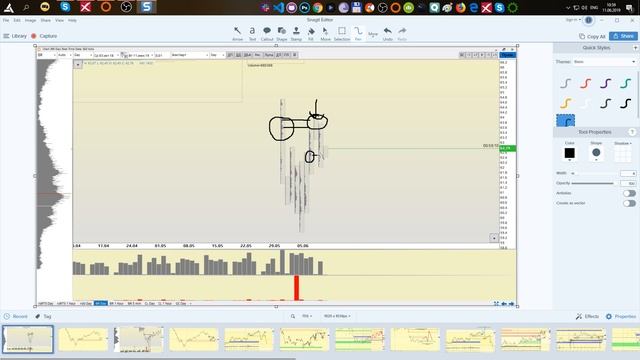Choose the thick black pen quick style
Image resolution: width=640 pixels, height=360 pixels.
[x=625, y=103]
